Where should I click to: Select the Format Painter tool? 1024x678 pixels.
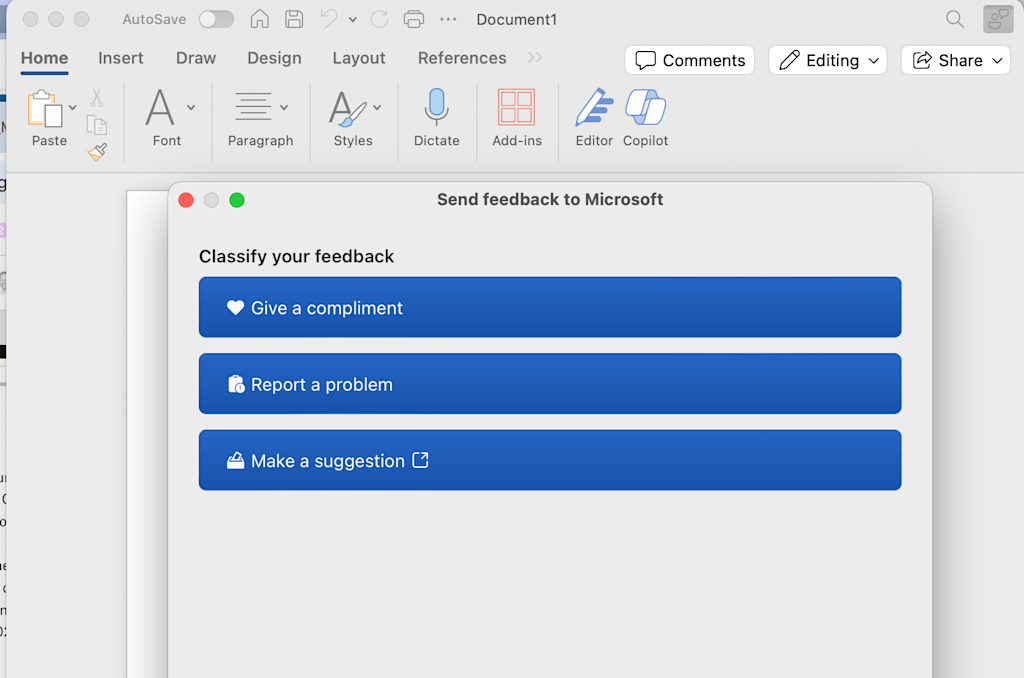[97, 152]
